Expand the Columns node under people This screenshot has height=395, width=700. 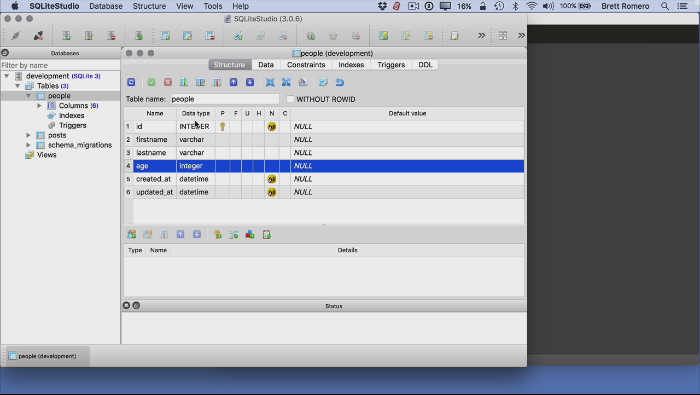tap(39, 106)
